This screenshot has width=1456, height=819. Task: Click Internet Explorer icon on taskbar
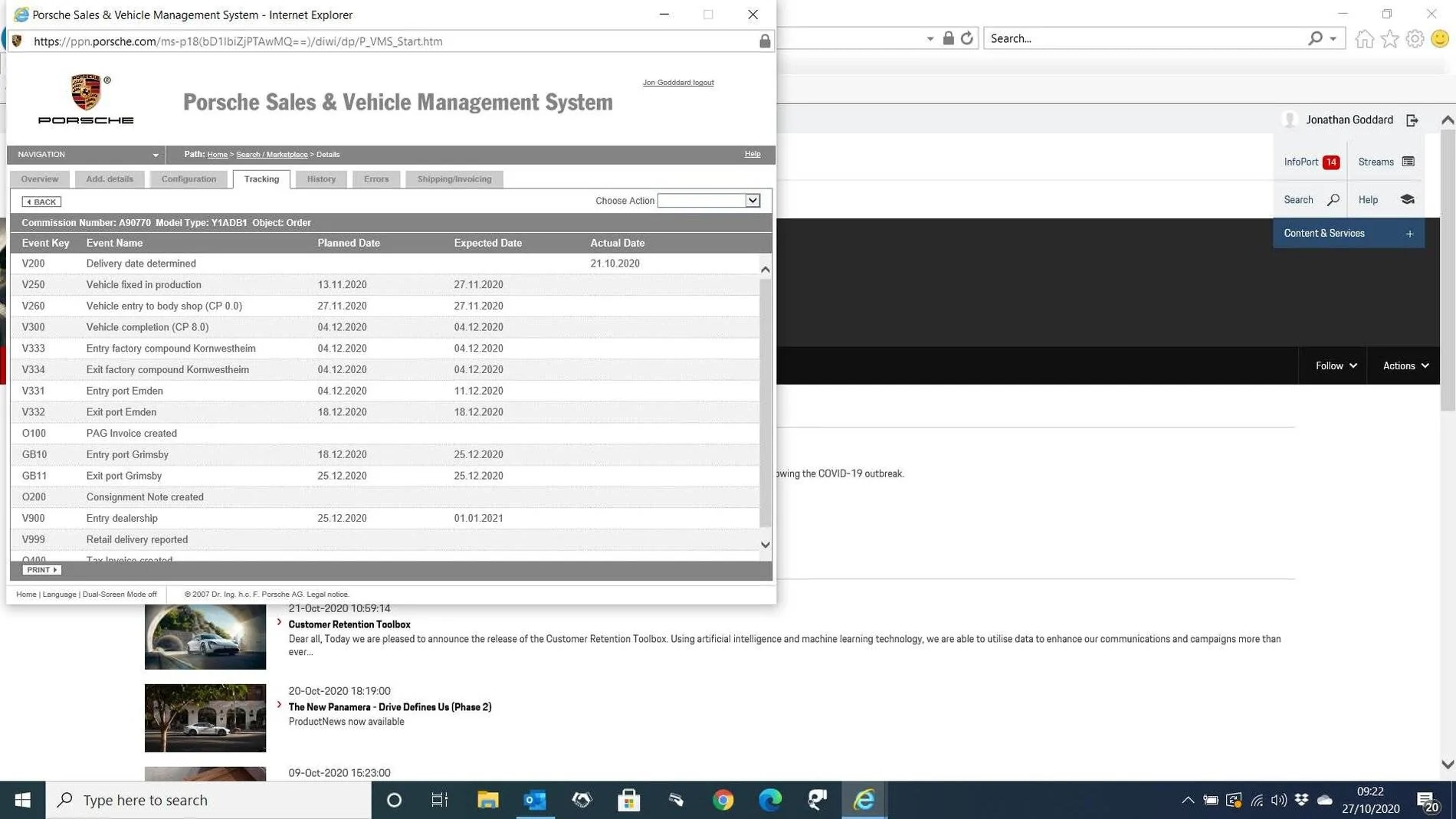[864, 800]
